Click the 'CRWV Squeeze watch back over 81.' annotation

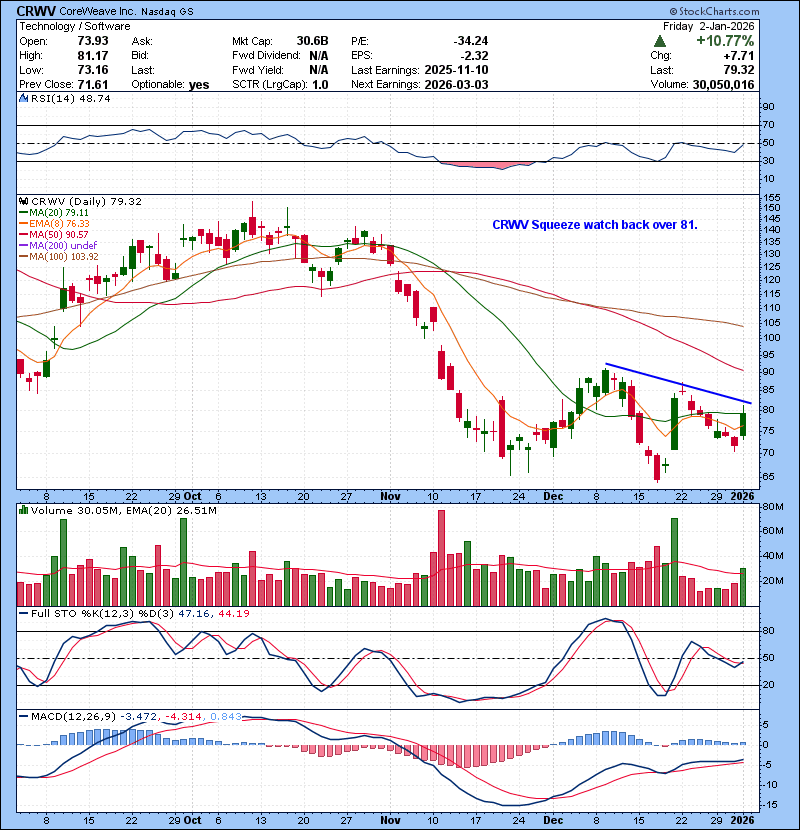tap(595, 224)
